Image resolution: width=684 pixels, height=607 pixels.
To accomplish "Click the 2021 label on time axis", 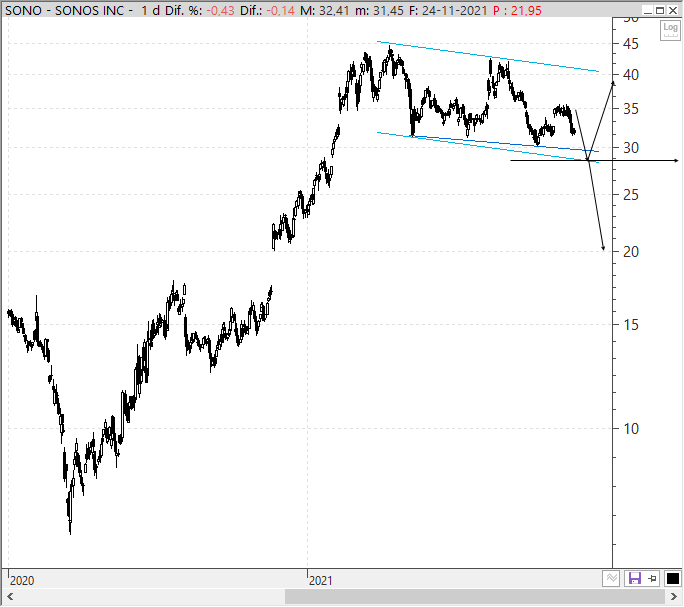I will [321, 581].
